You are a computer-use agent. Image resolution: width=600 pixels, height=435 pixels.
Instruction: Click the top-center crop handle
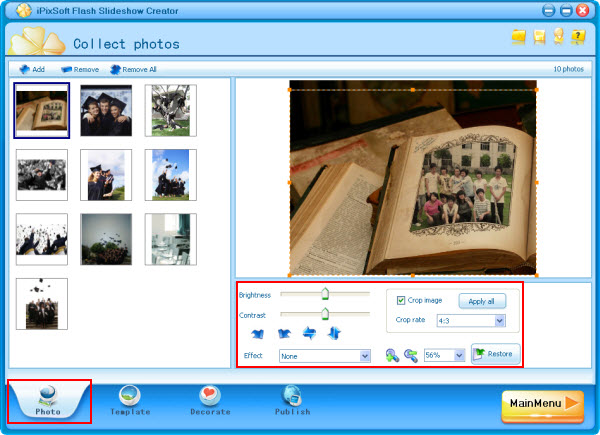[x=413, y=90]
